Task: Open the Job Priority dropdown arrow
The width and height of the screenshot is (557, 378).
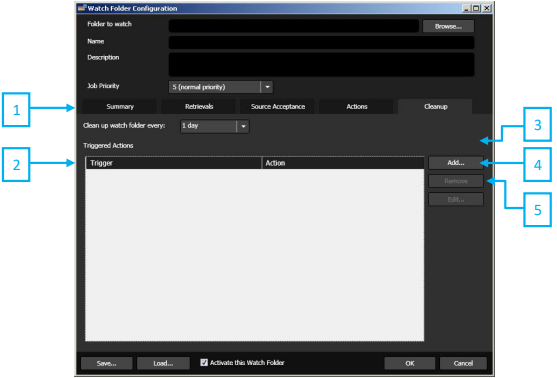Action: click(267, 87)
